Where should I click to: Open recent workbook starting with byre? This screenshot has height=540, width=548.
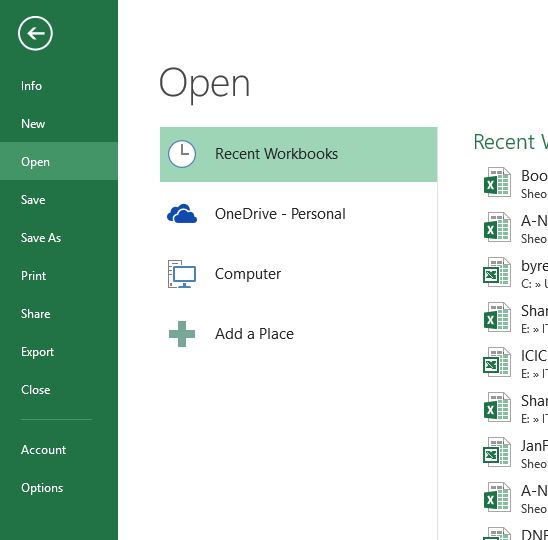tap(514, 274)
